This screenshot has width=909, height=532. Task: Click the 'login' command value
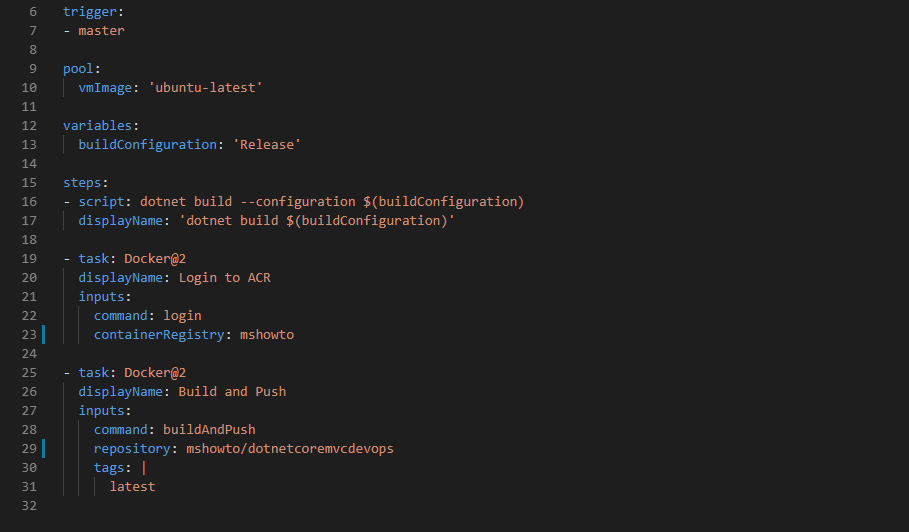(x=182, y=316)
